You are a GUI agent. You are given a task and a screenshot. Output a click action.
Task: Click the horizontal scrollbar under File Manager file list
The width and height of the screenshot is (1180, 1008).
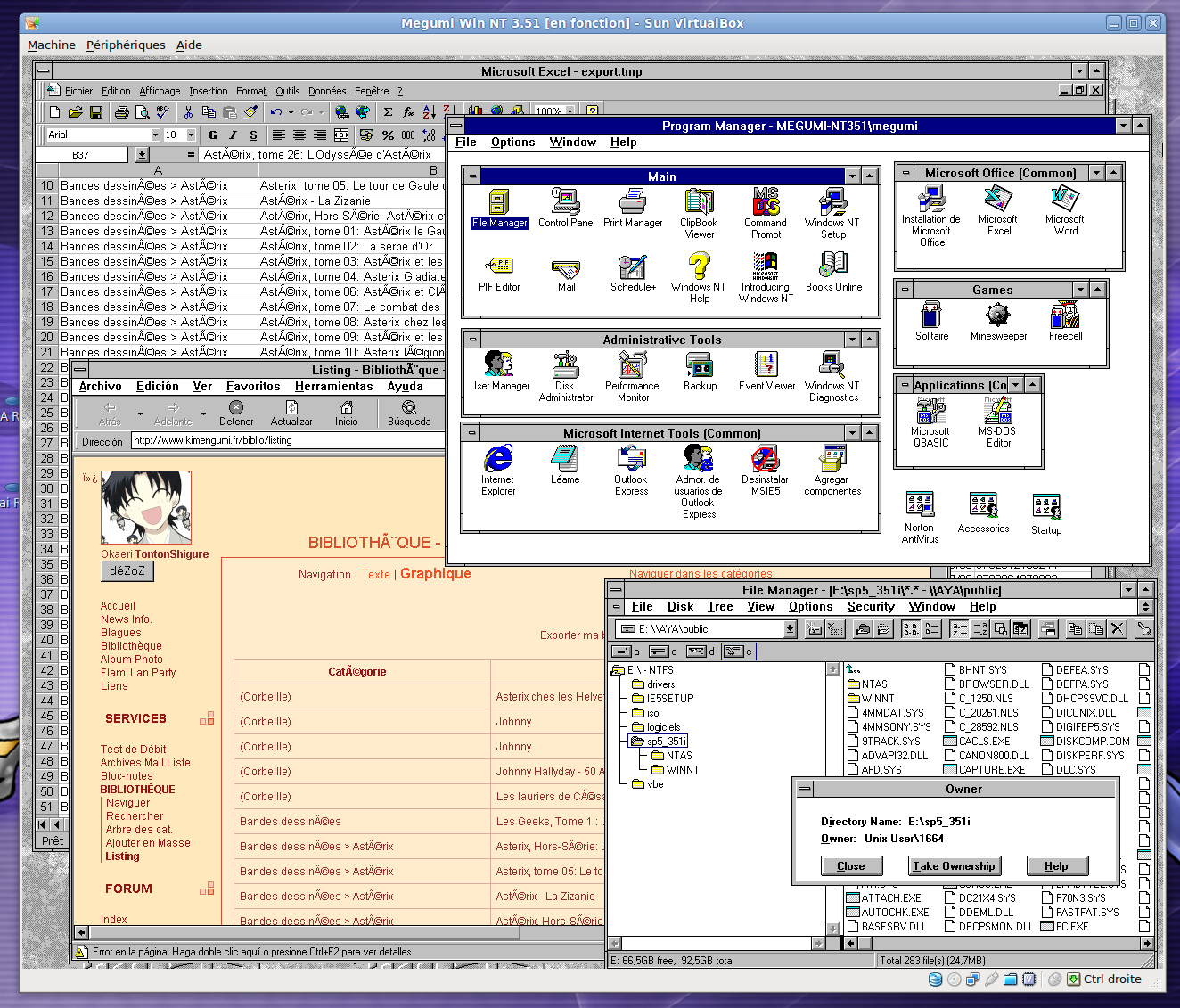coord(998,943)
